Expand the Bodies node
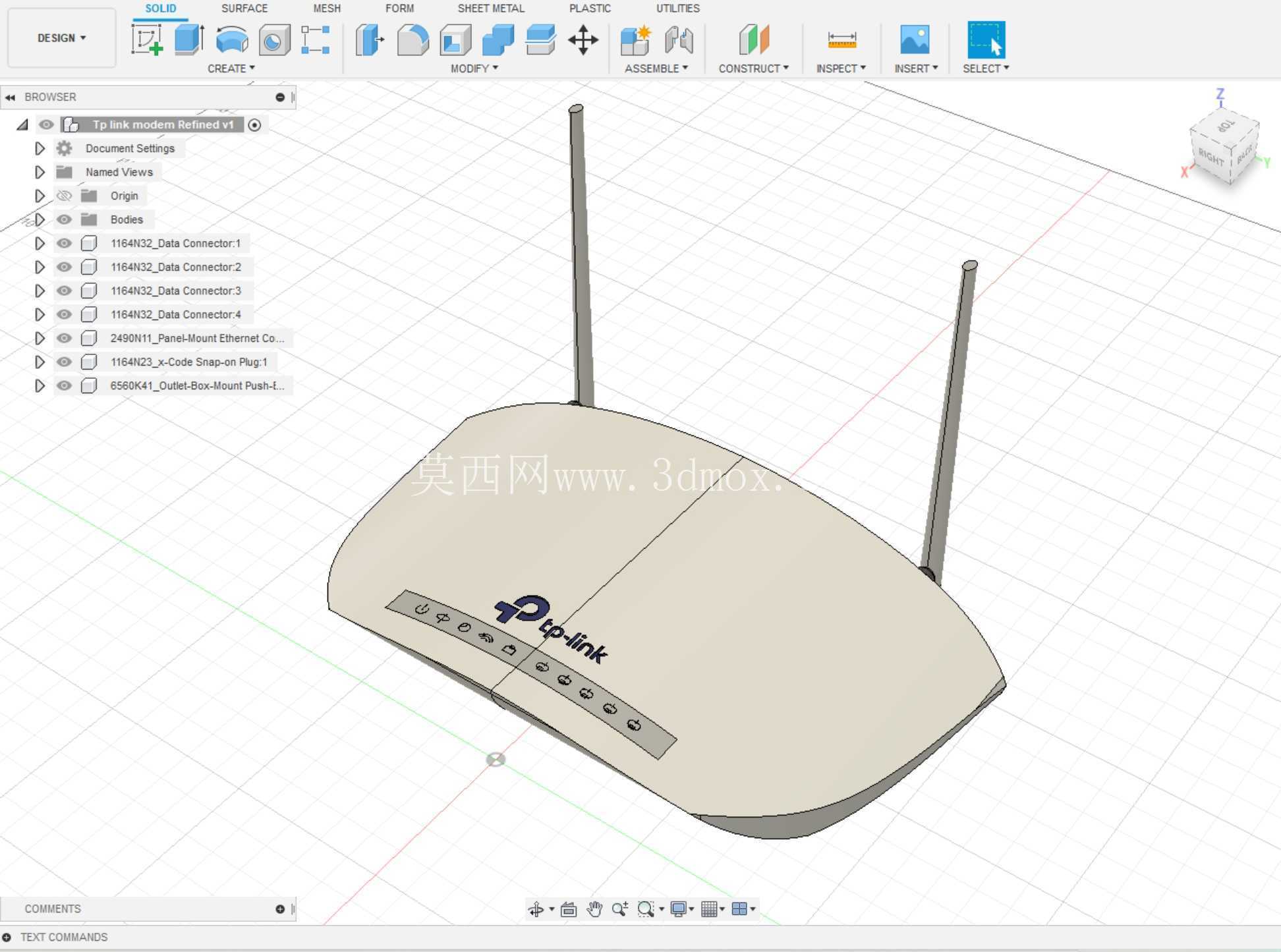This screenshot has width=1281, height=952. tap(40, 219)
